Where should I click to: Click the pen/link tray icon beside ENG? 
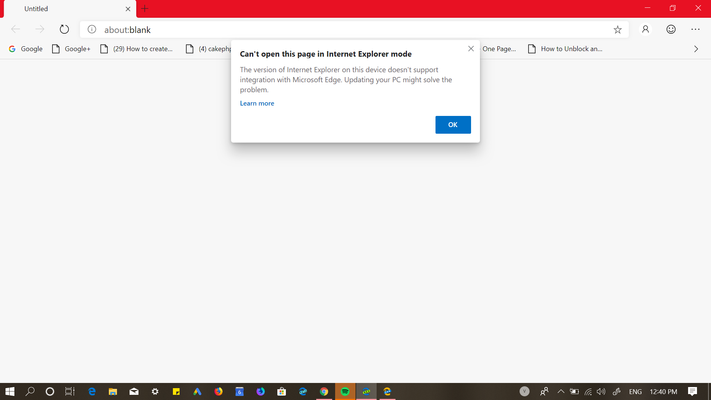click(x=617, y=391)
